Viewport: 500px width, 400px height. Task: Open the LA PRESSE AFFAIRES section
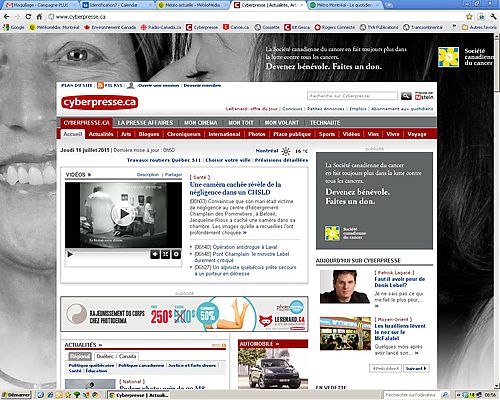click(145, 123)
